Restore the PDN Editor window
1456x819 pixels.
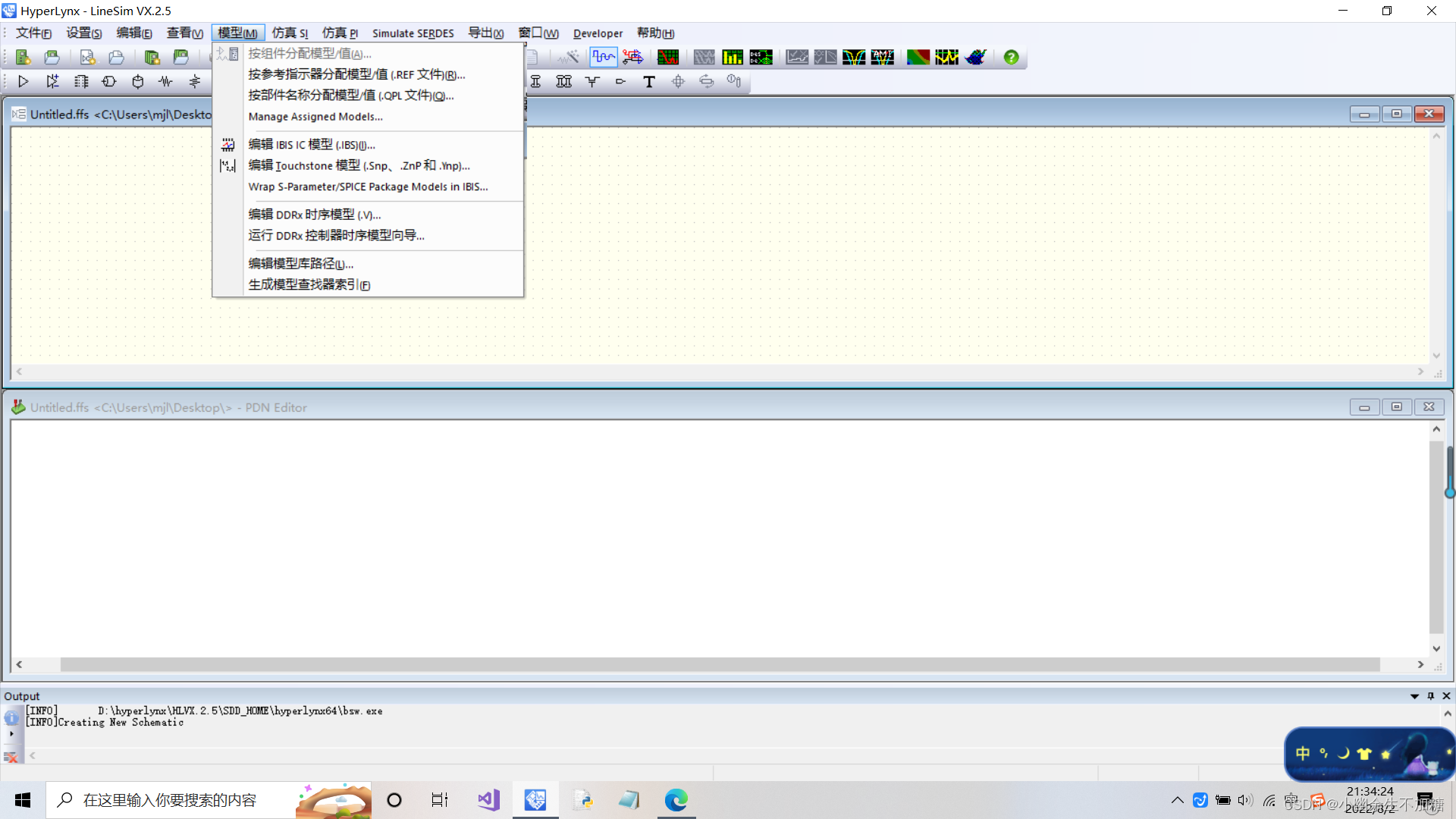(x=1396, y=407)
